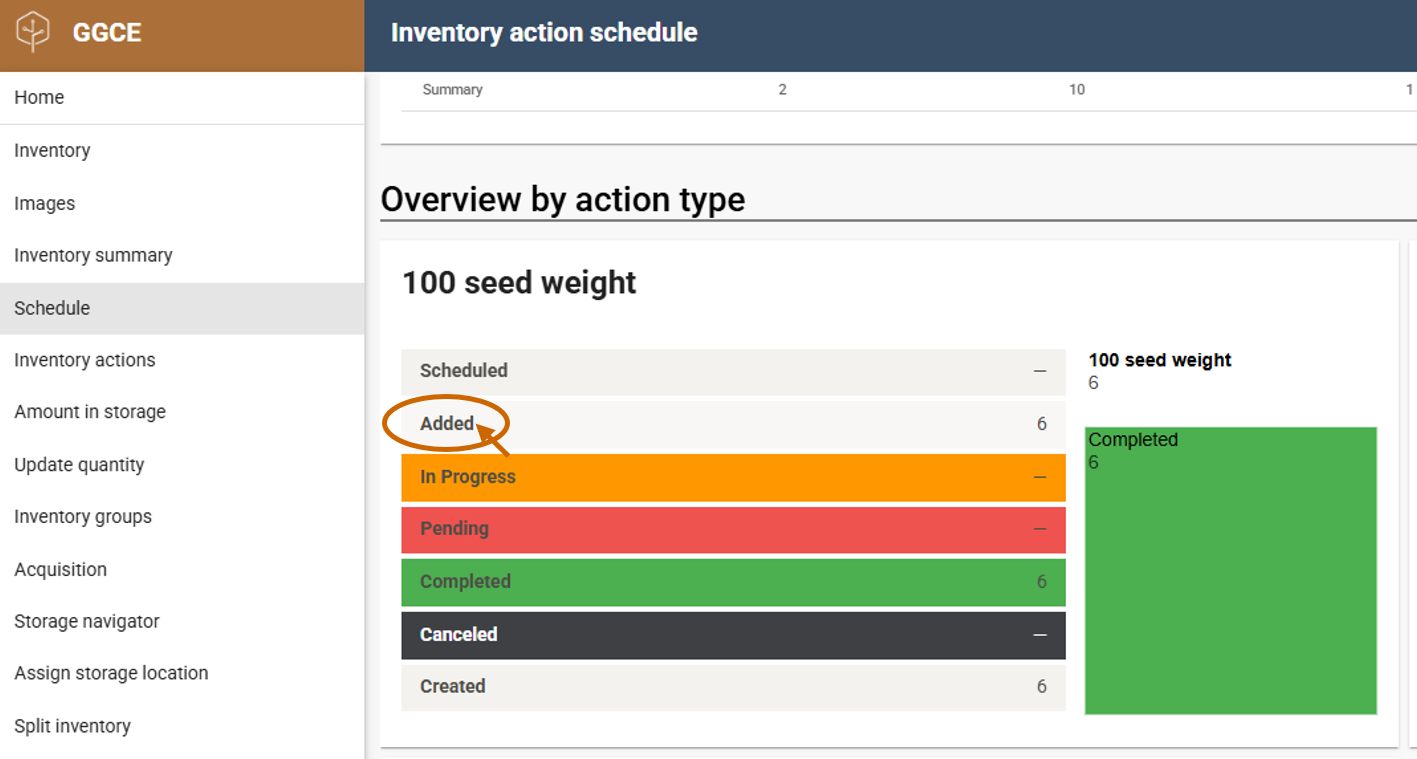Click the green Completed status row
The image size is (1417, 759).
point(732,582)
